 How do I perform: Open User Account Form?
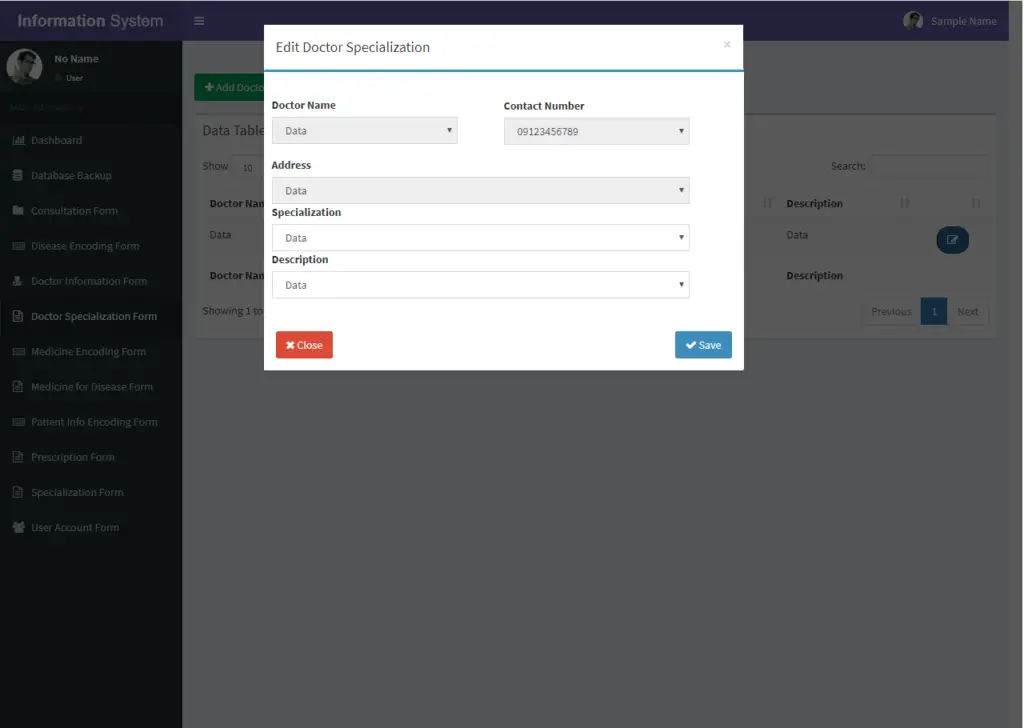pyautogui.click(x=91, y=528)
